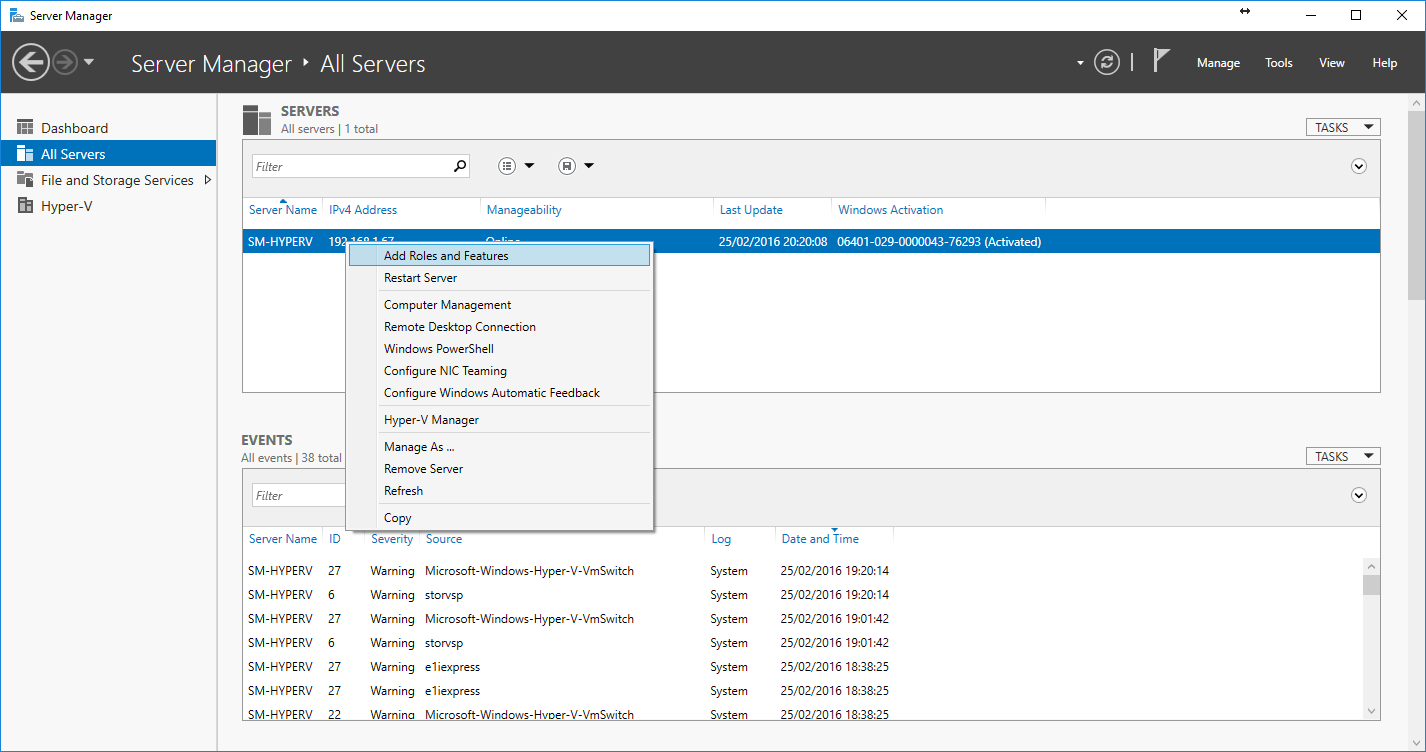Sort events by Severity column
This screenshot has width=1426, height=752.
[392, 539]
